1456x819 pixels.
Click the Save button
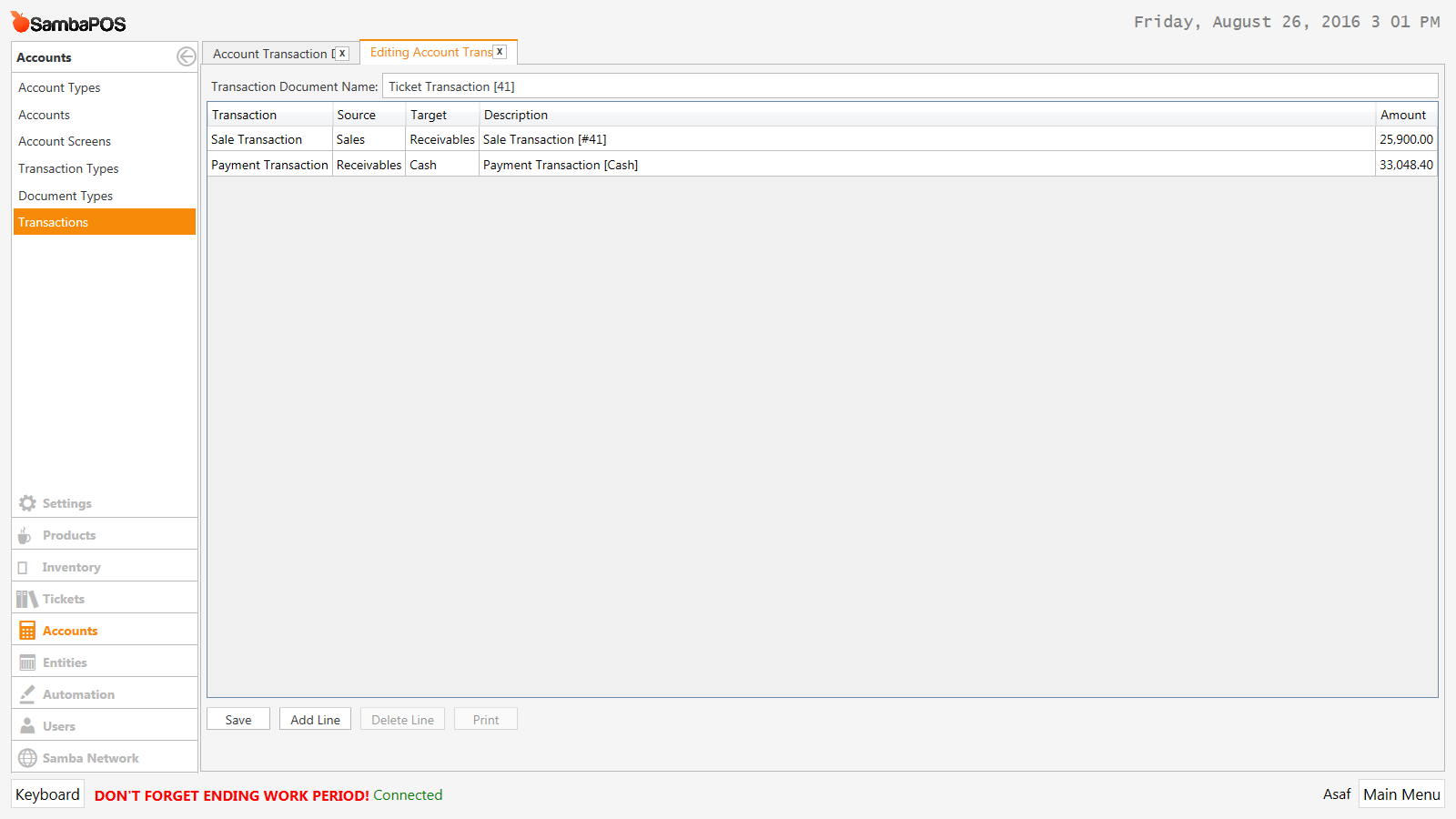pos(238,719)
